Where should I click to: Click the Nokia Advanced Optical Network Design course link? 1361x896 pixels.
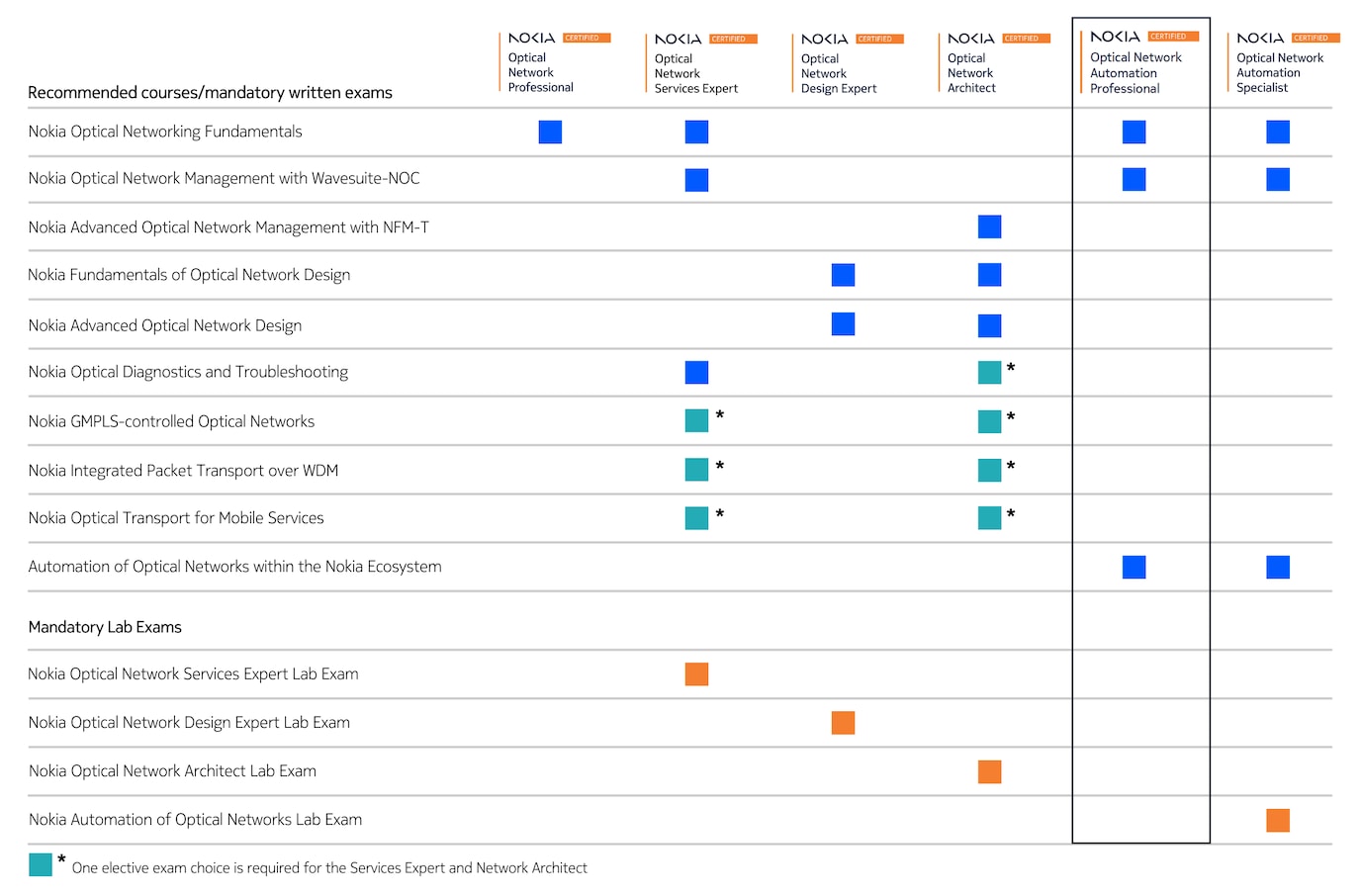[164, 324]
